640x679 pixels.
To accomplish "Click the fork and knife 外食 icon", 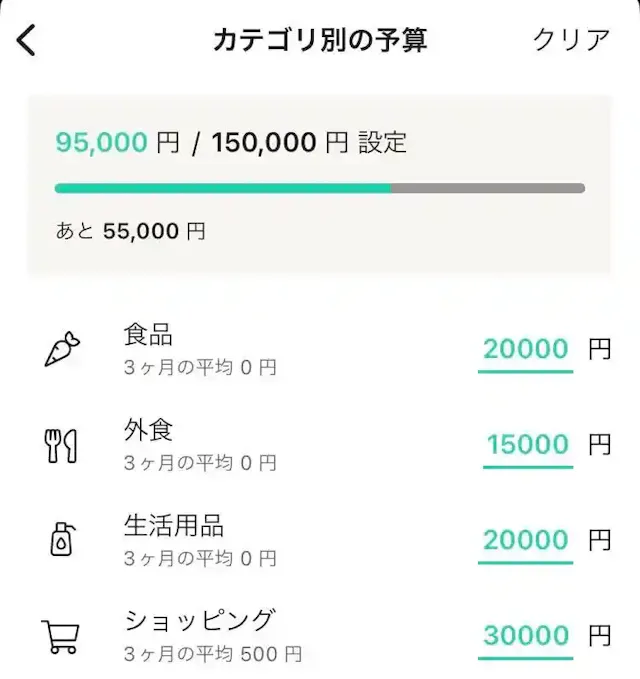I will point(62,445).
